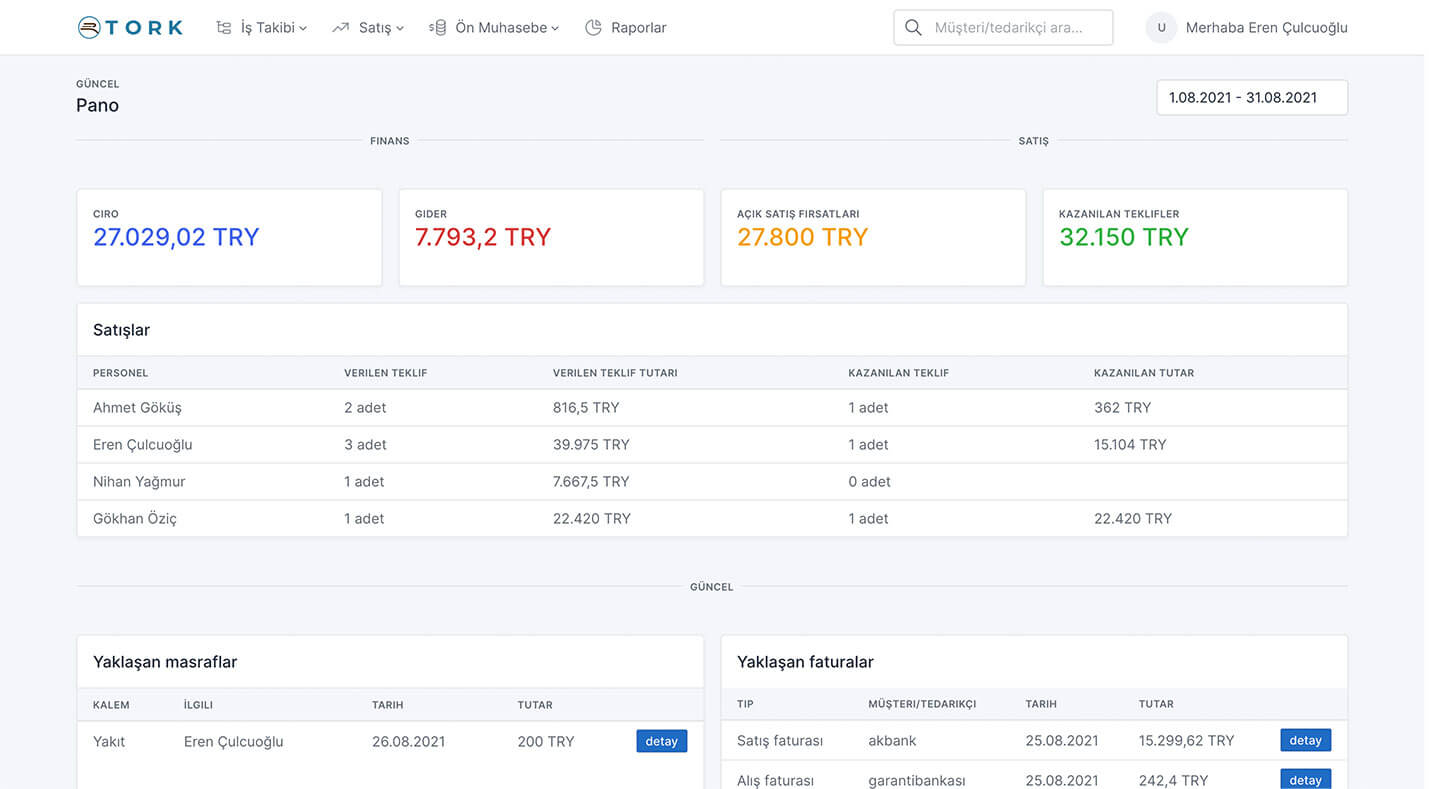Click the Raporlar pie chart icon

point(593,28)
